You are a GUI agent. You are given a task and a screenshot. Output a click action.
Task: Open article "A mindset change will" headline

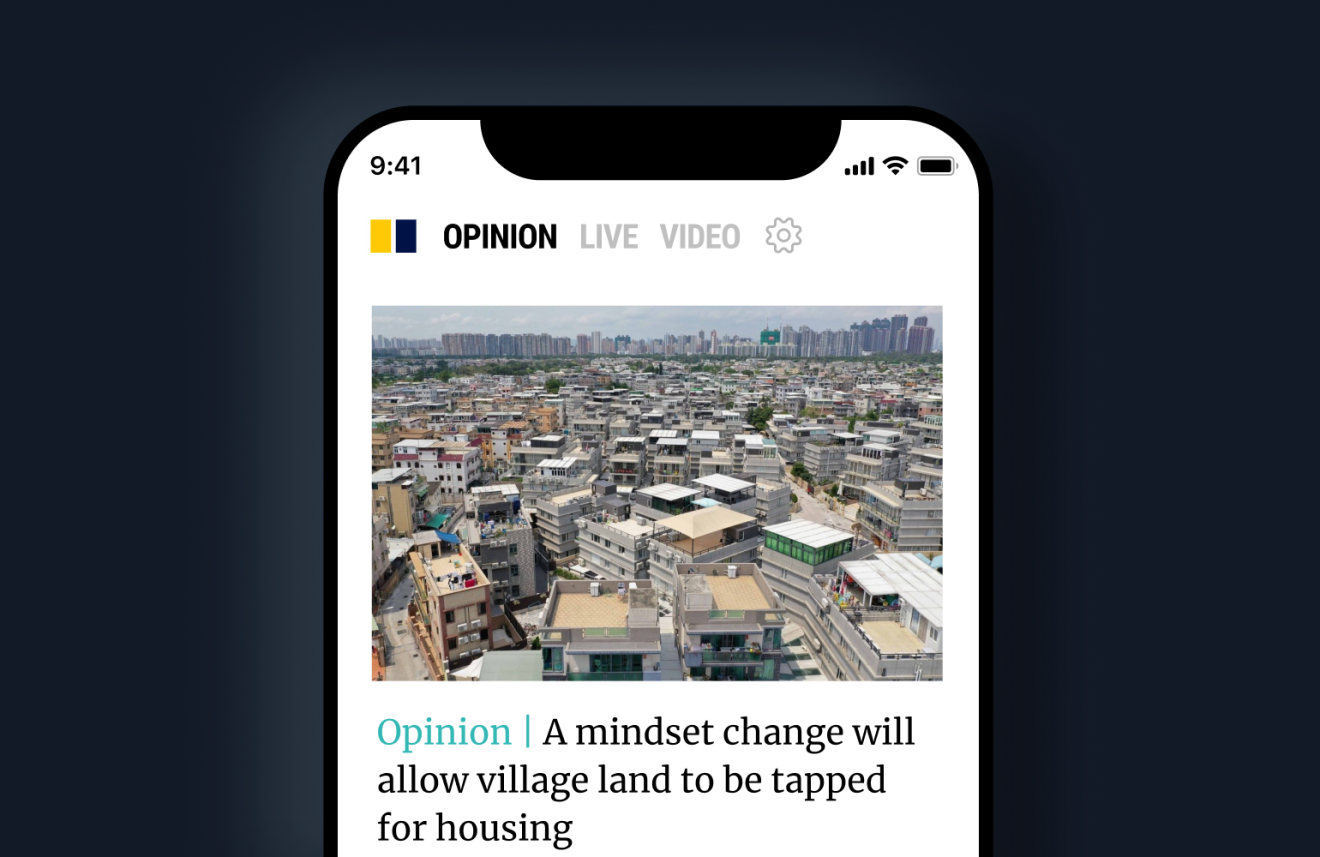click(729, 732)
